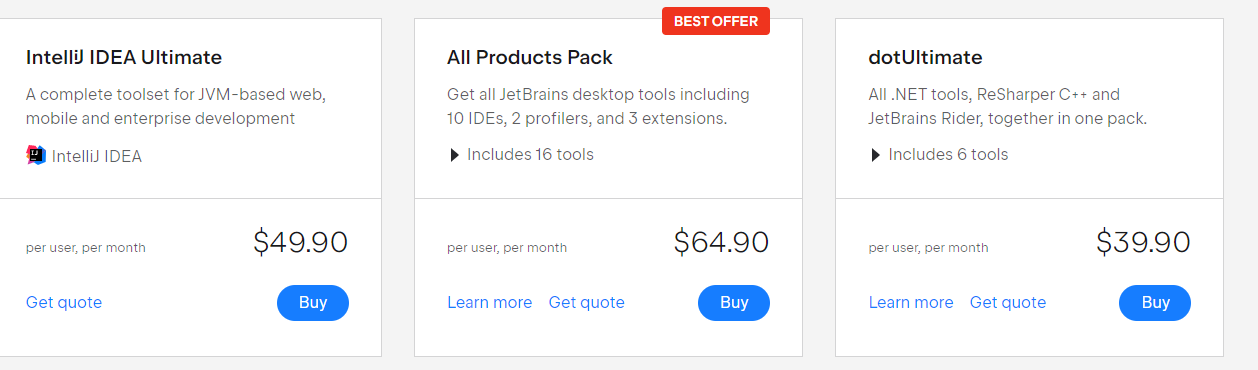Viewport: 1258px width, 370px height.
Task: Click the red BEST OFFER badge
Action: point(716,21)
